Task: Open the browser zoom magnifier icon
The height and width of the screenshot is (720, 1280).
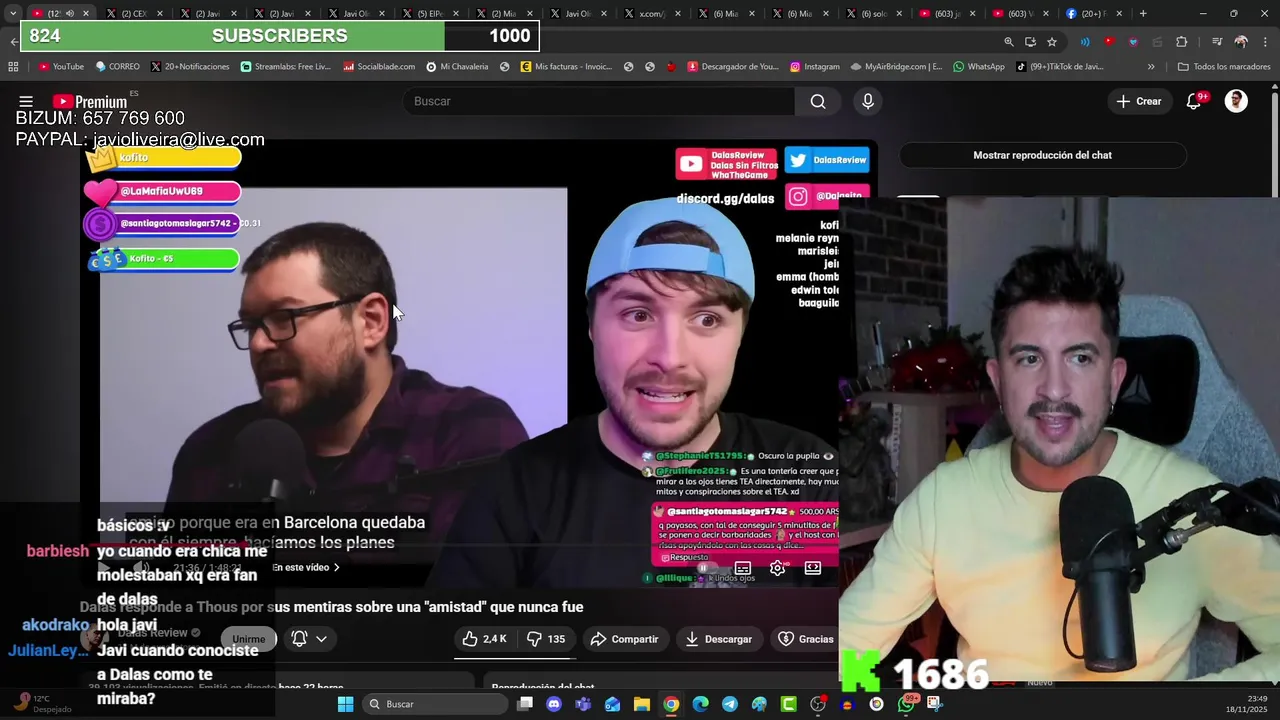Action: coord(1008,42)
